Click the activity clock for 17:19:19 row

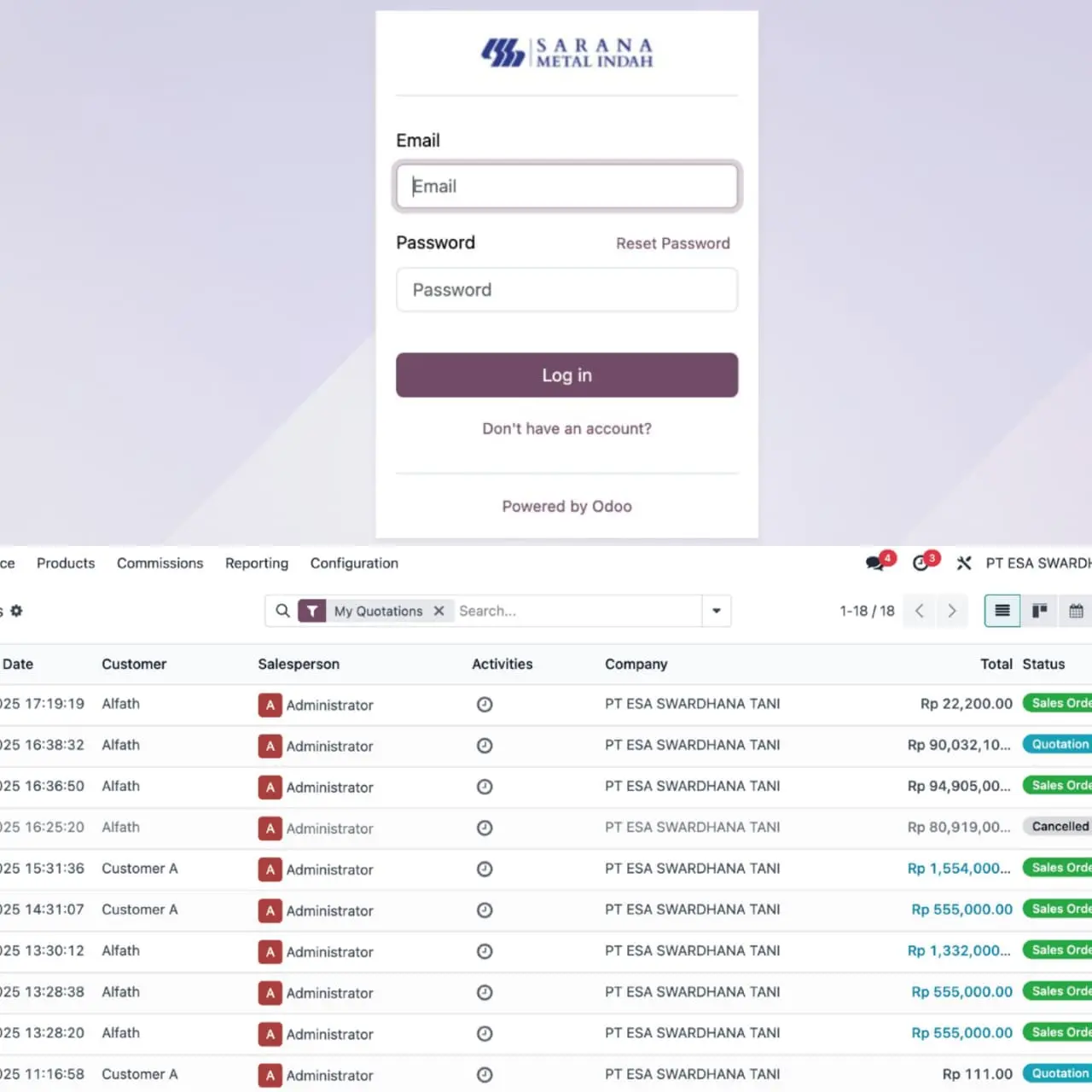[485, 705]
